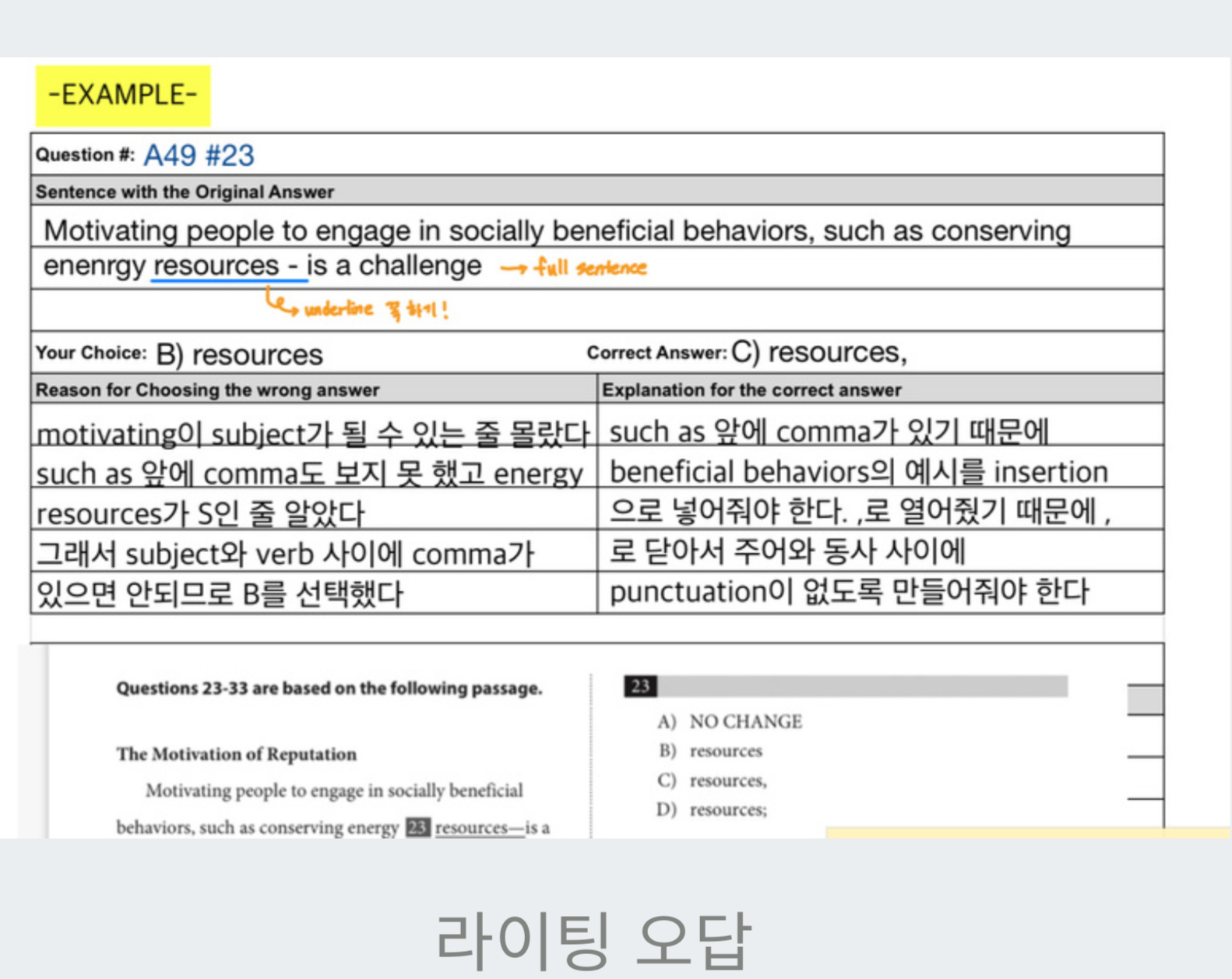Click 'Explanation for the correct answer' header
The width and height of the screenshot is (1232, 979).
[752, 389]
